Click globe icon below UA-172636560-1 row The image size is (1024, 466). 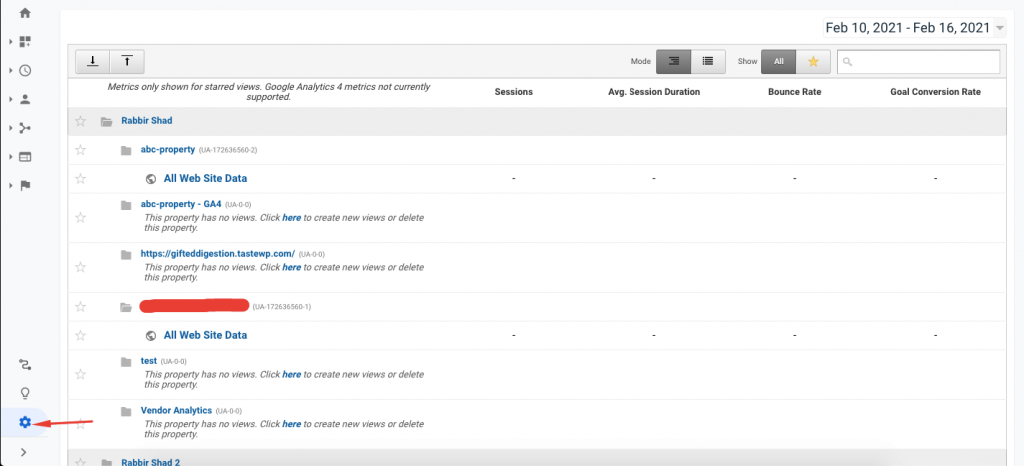pyautogui.click(x=151, y=335)
